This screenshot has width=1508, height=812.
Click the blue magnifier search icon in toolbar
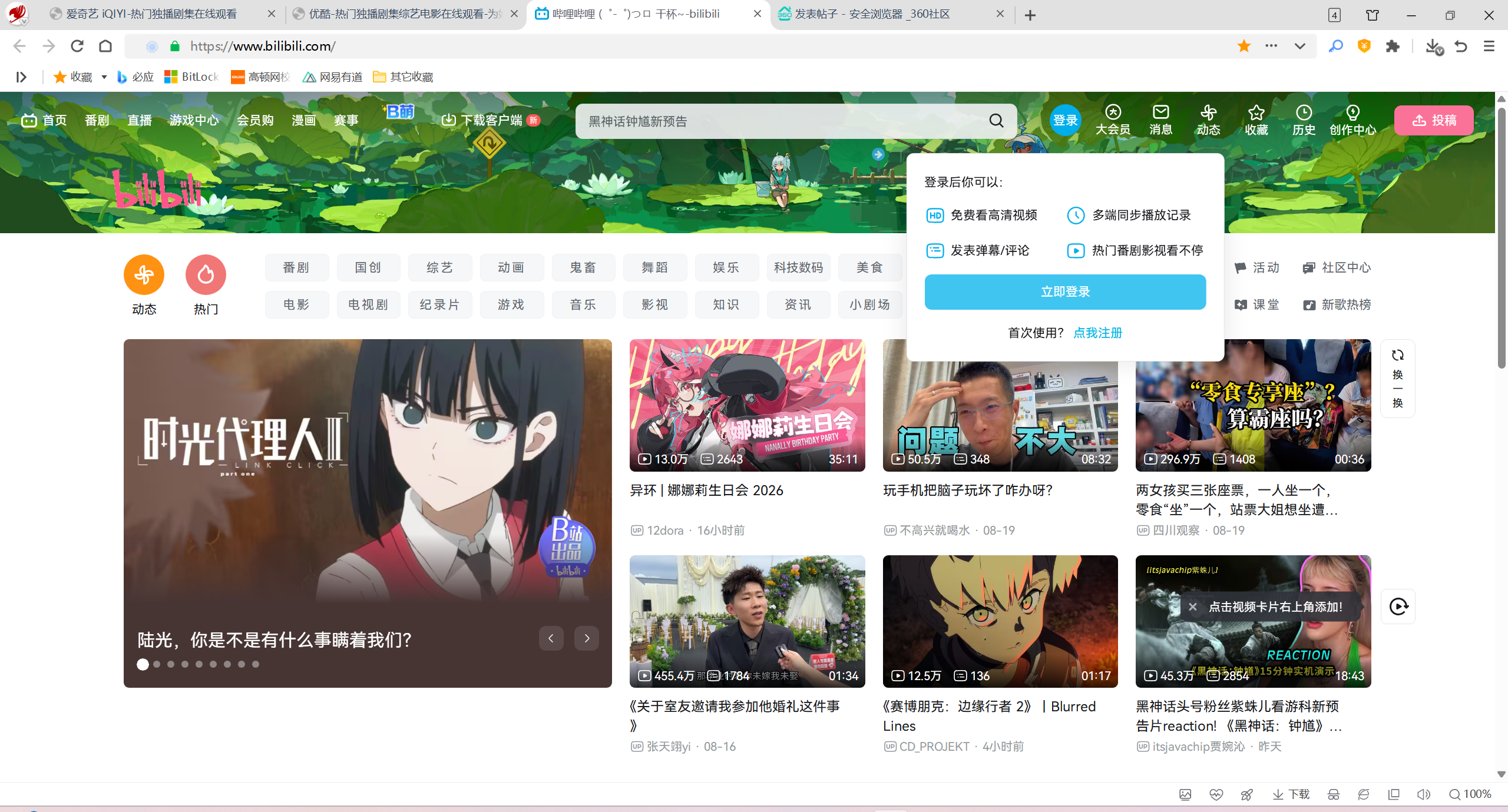tap(1335, 46)
